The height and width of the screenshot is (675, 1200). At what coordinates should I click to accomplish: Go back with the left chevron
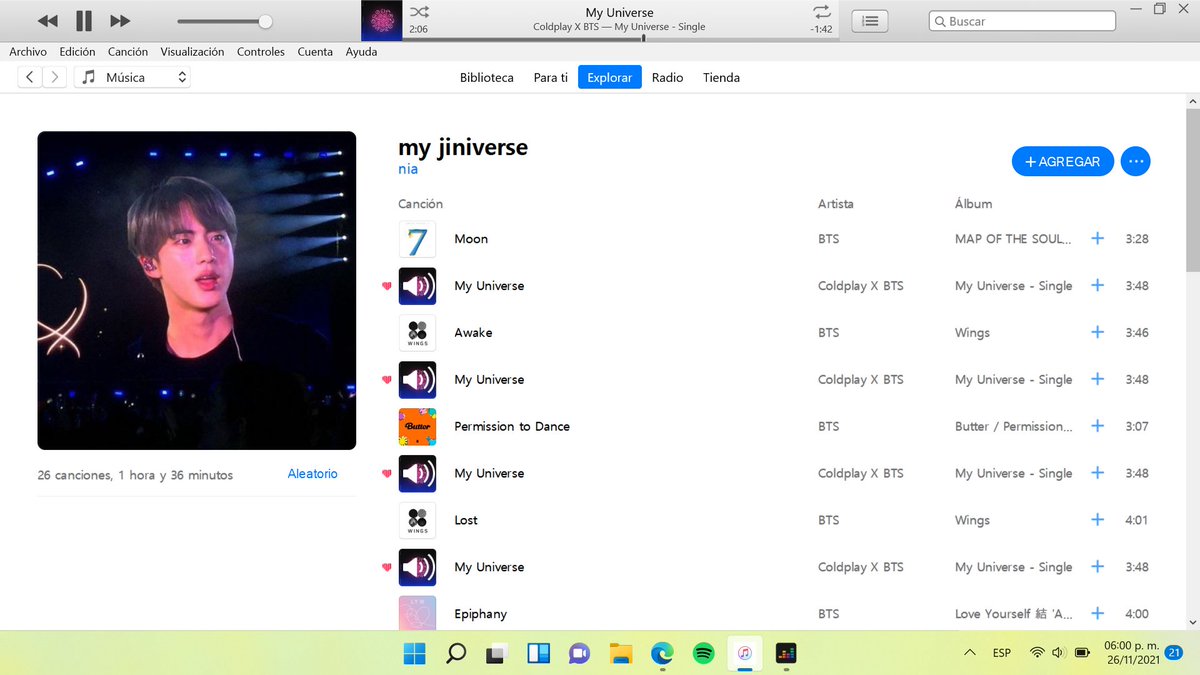tap(30, 77)
